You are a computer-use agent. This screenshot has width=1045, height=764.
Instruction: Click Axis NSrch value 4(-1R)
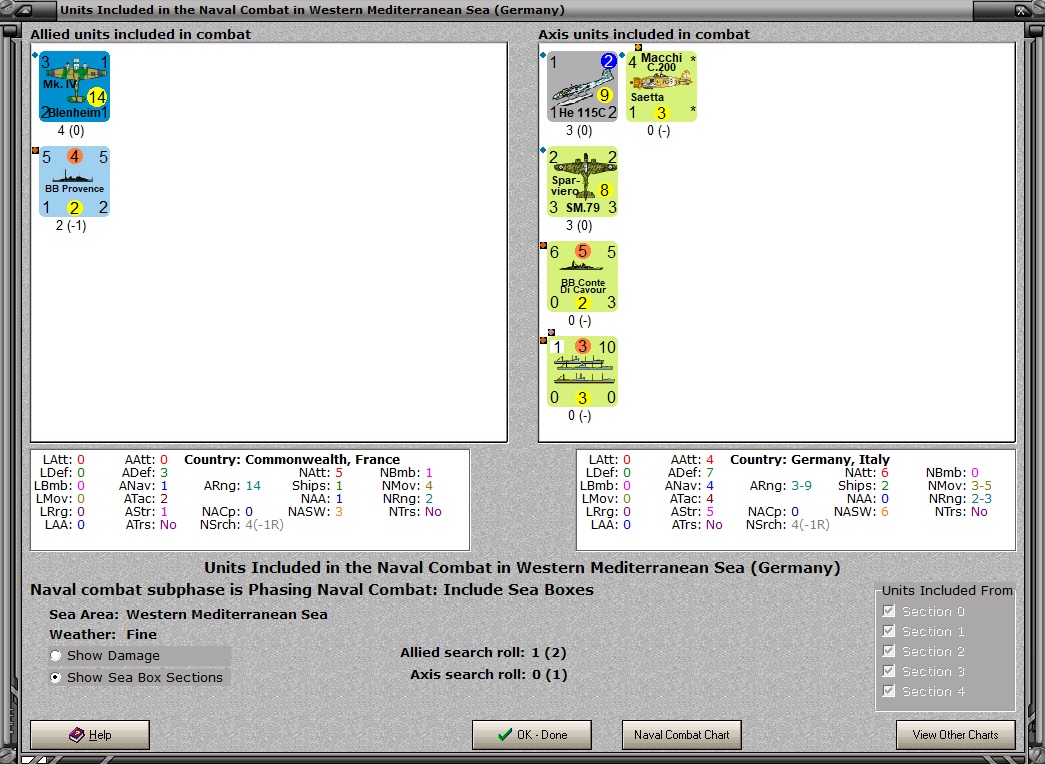click(810, 525)
